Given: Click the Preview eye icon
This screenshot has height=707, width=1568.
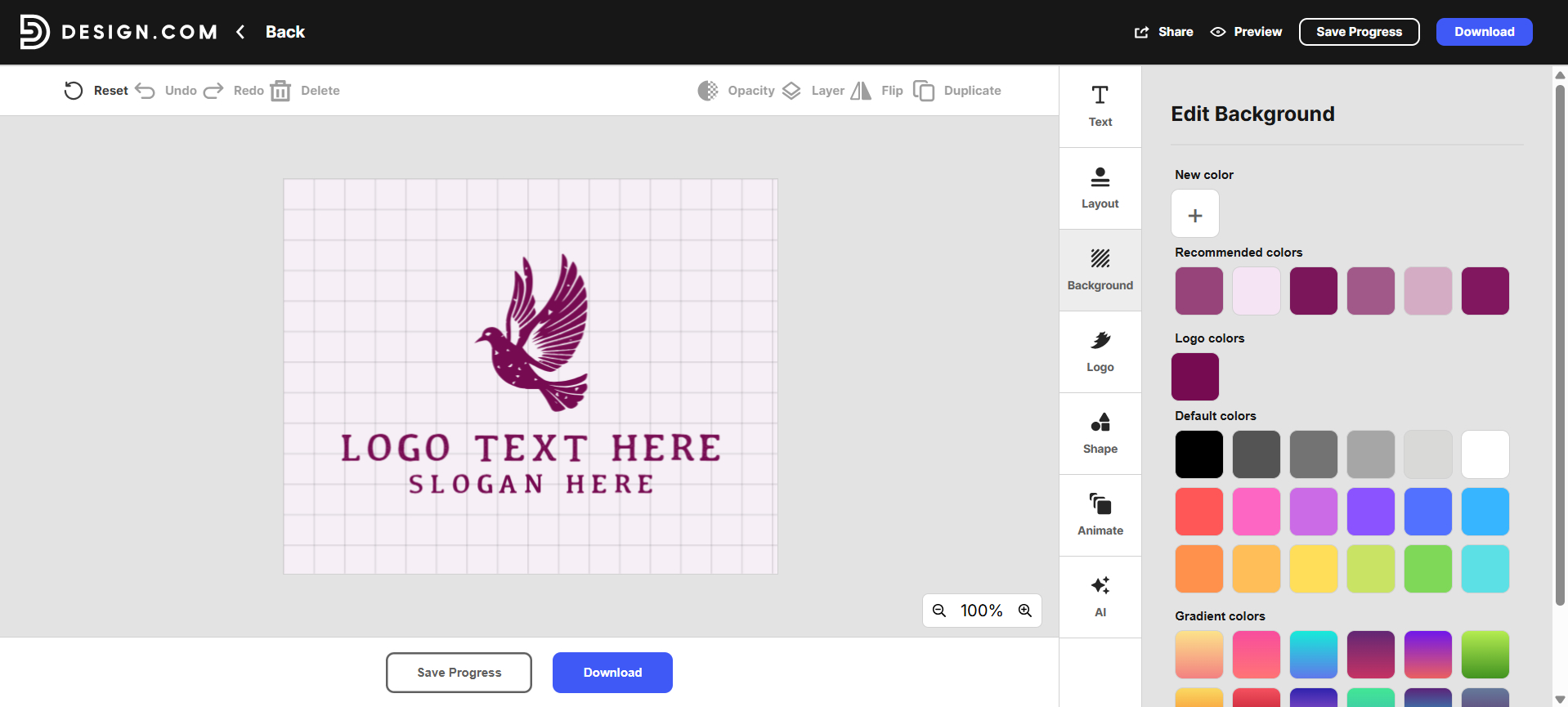Looking at the screenshot, I should point(1218,32).
